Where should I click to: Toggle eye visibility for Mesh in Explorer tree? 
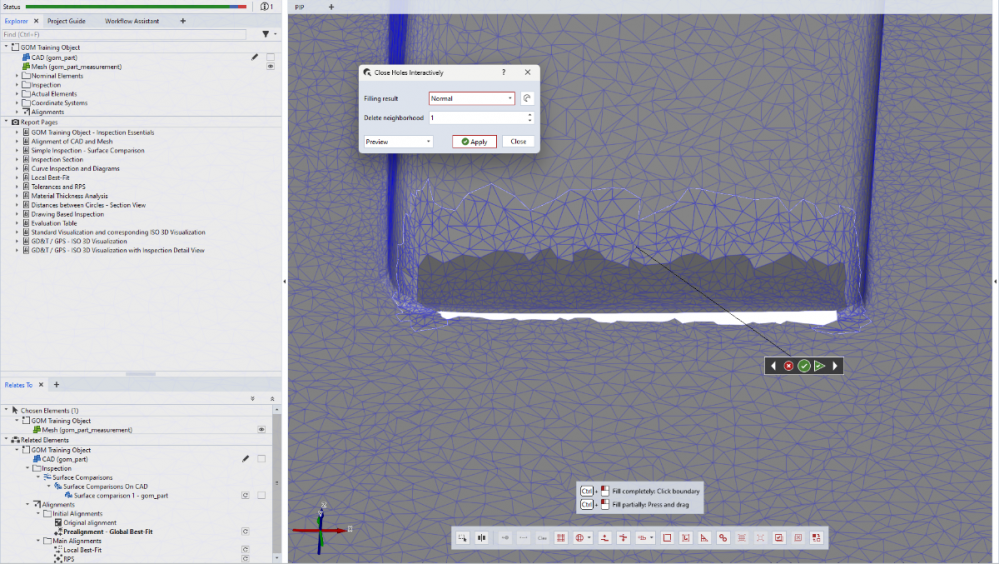click(270, 67)
